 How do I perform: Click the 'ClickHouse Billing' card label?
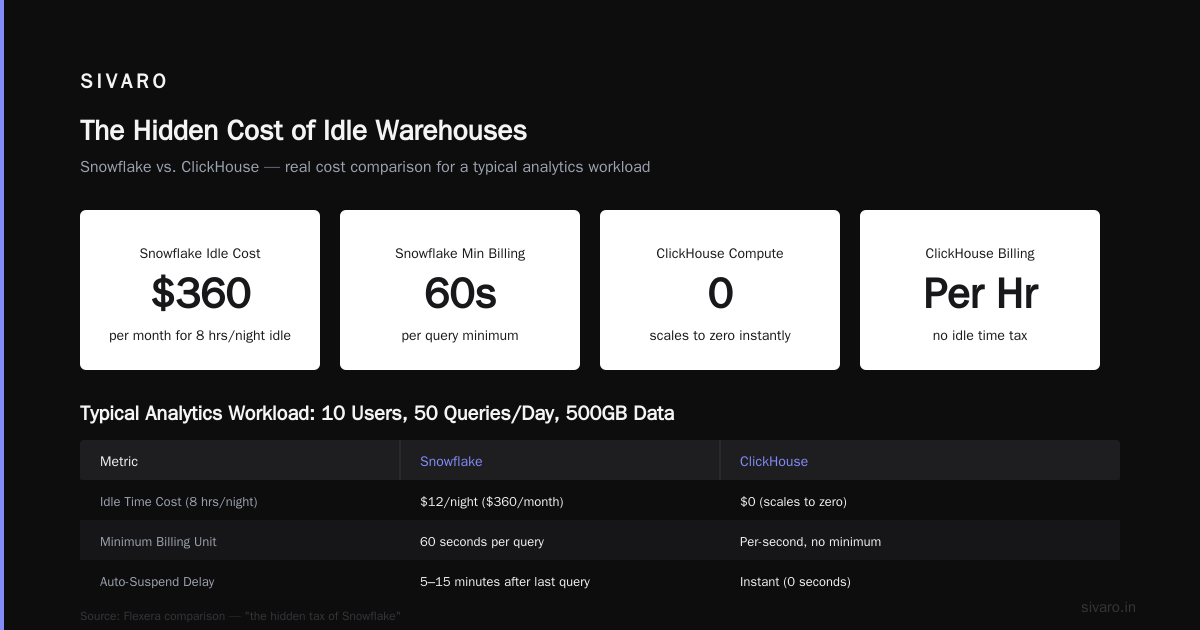coord(980,254)
